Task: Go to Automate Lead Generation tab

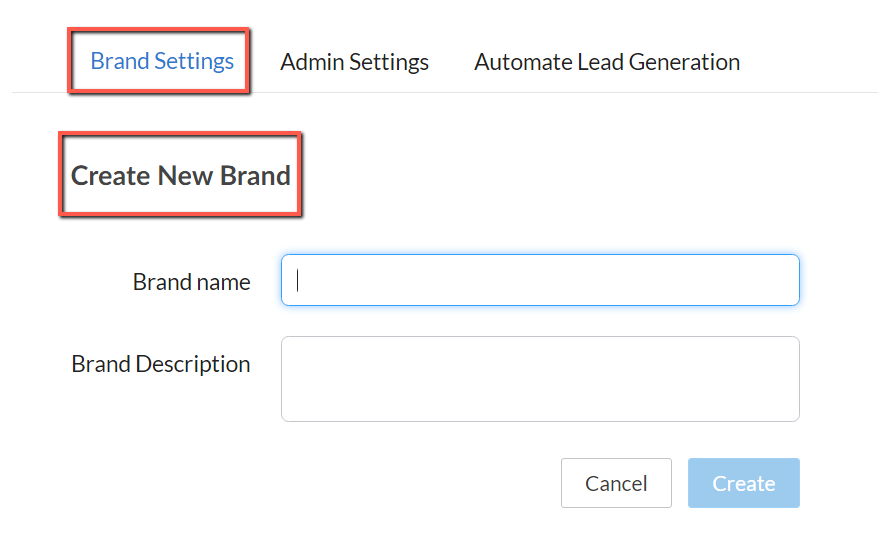Action: click(606, 62)
